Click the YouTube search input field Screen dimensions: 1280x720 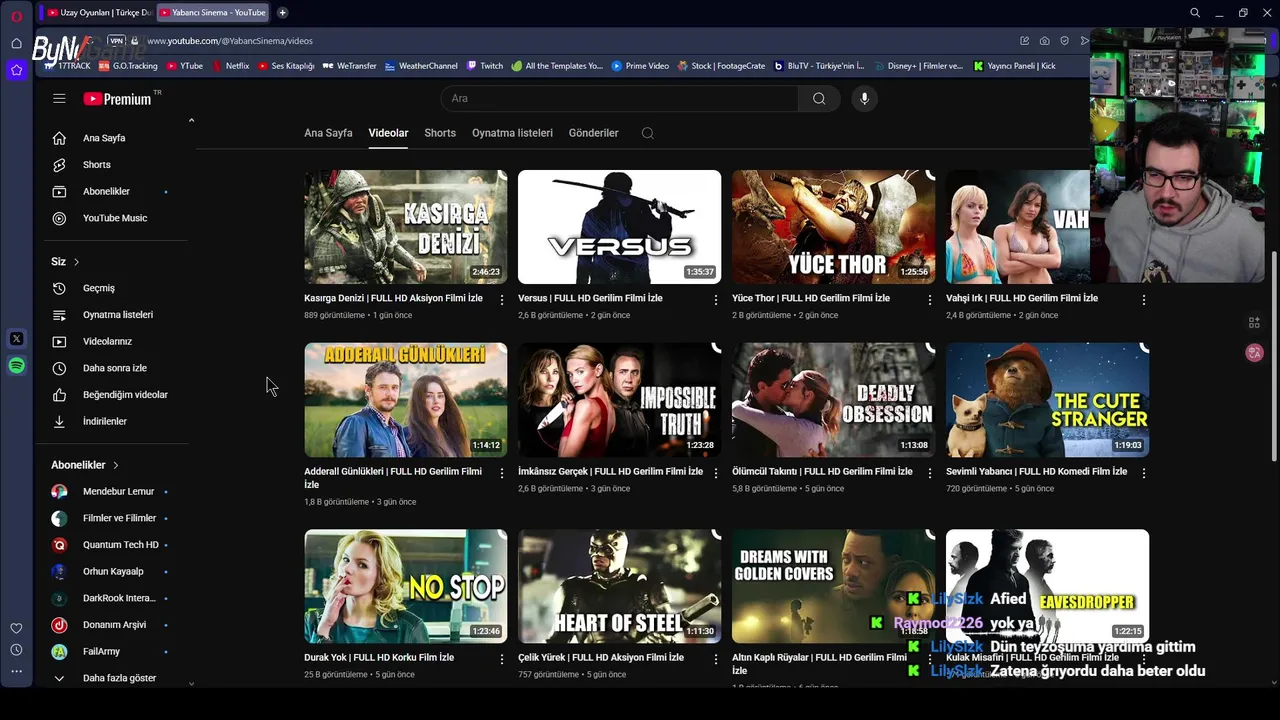click(x=620, y=98)
